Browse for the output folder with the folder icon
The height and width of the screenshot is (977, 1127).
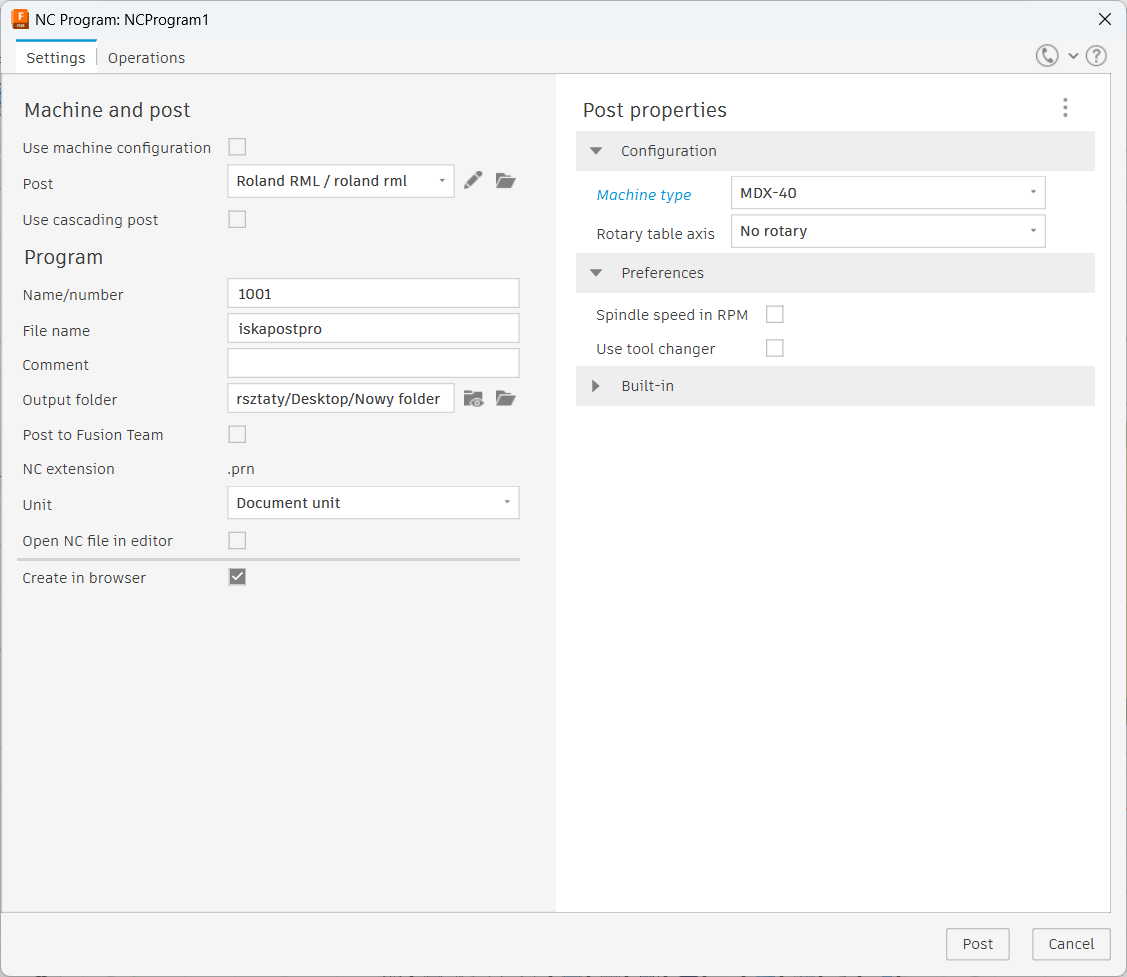506,398
